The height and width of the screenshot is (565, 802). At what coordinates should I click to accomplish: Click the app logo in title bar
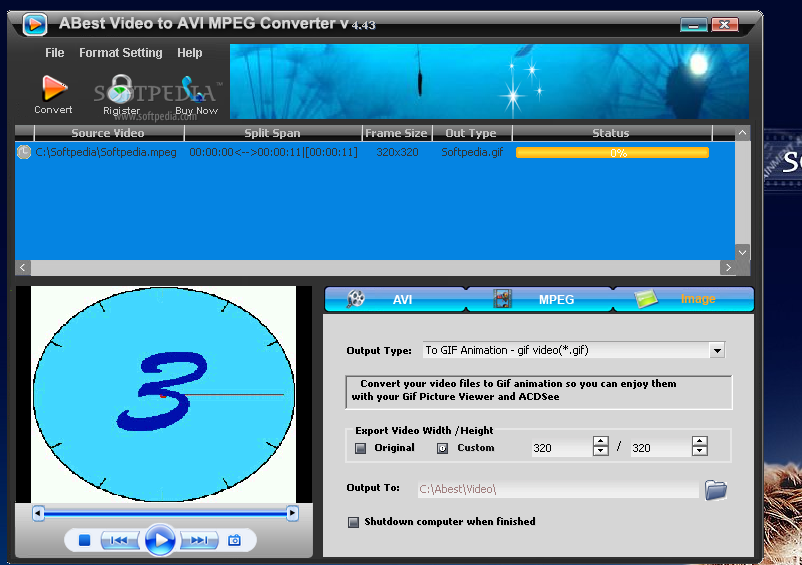[35, 24]
